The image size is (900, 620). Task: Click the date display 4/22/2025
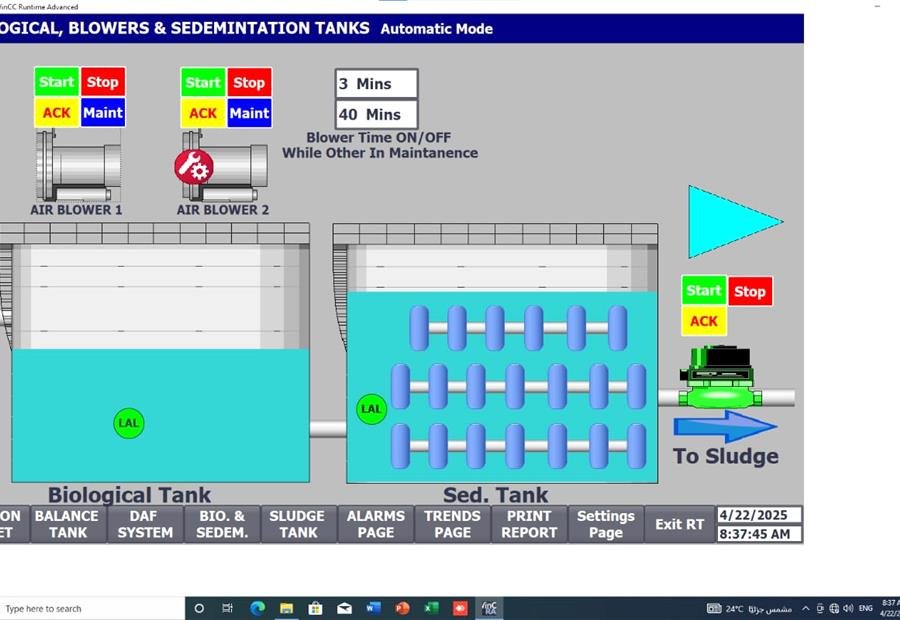[x=759, y=515]
